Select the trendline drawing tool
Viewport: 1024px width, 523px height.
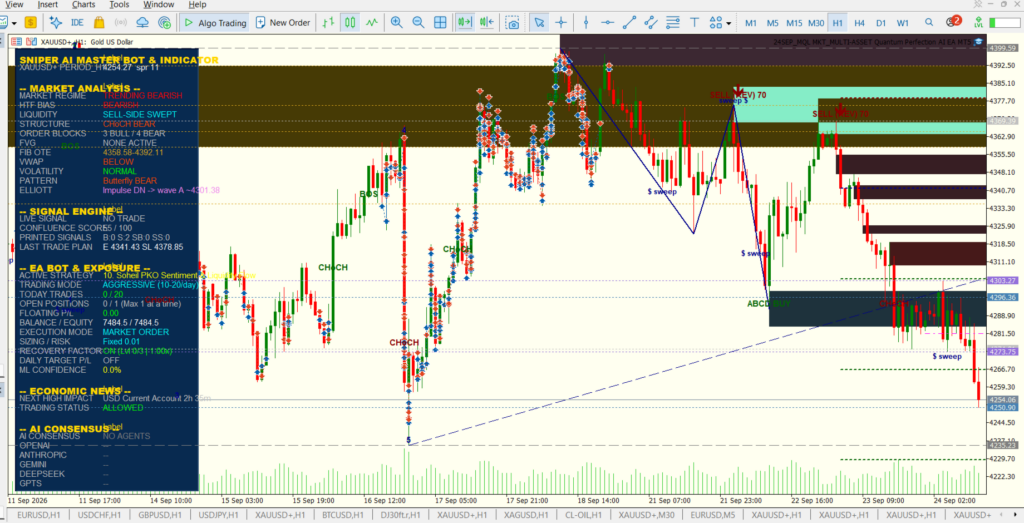click(x=630, y=23)
